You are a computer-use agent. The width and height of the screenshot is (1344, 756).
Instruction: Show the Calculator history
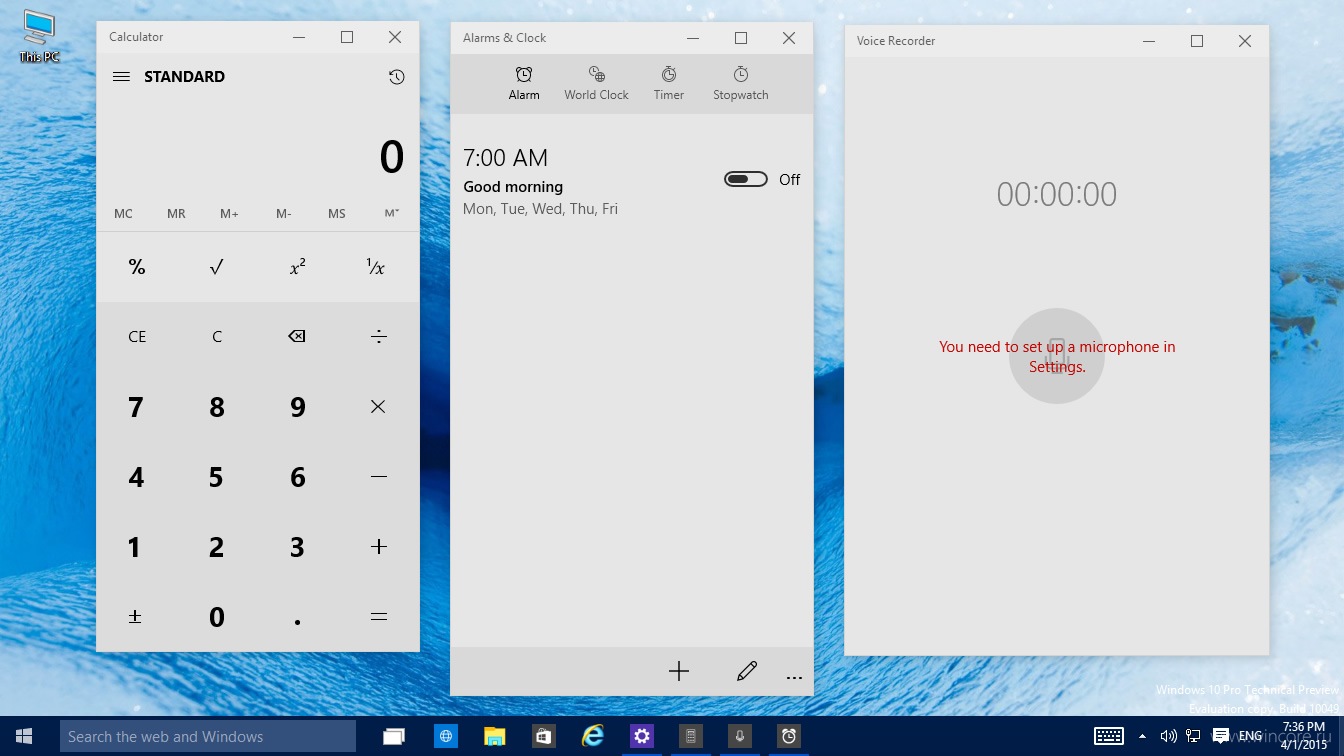click(x=397, y=77)
